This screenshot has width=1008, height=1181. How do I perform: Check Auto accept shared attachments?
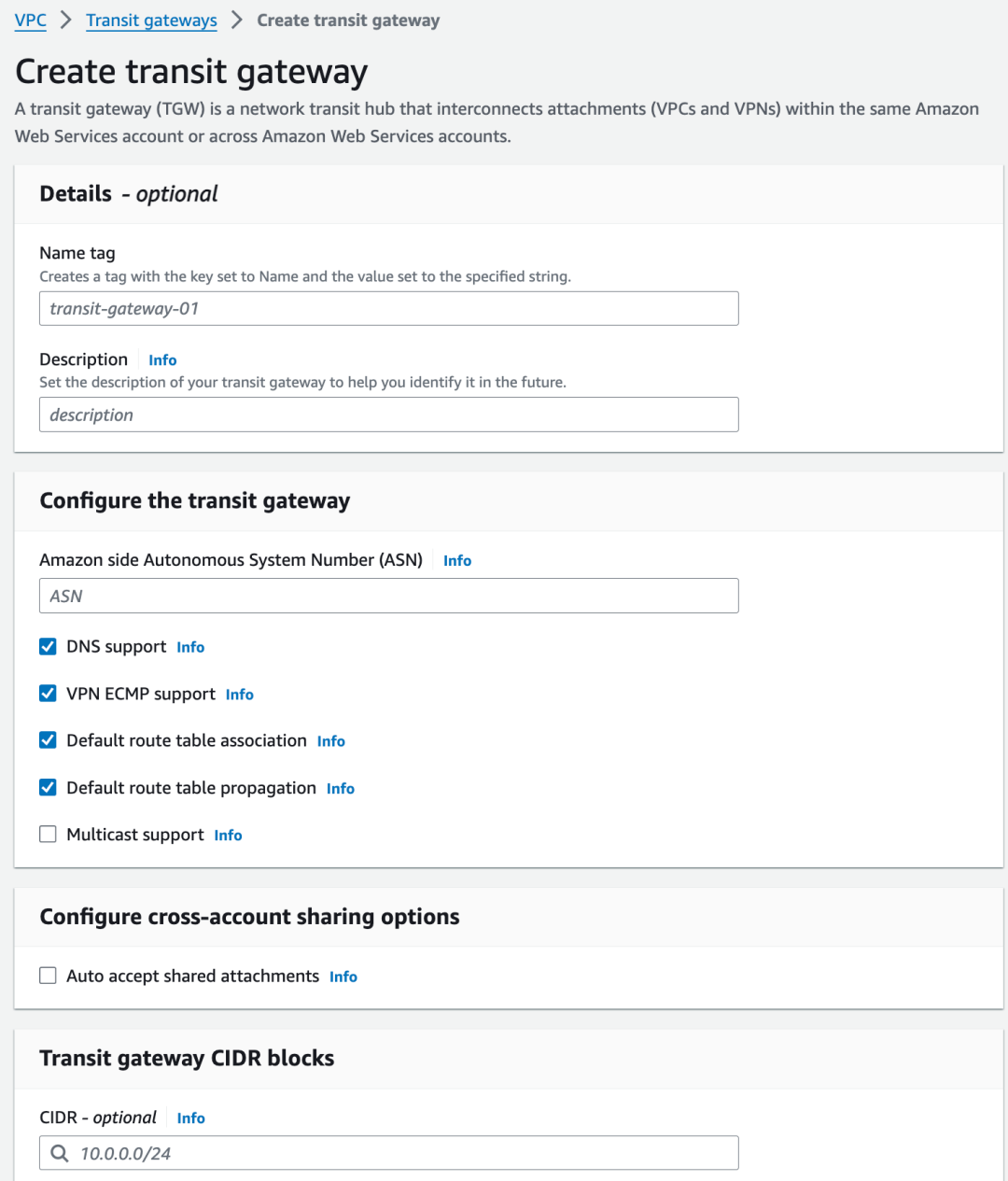point(48,976)
